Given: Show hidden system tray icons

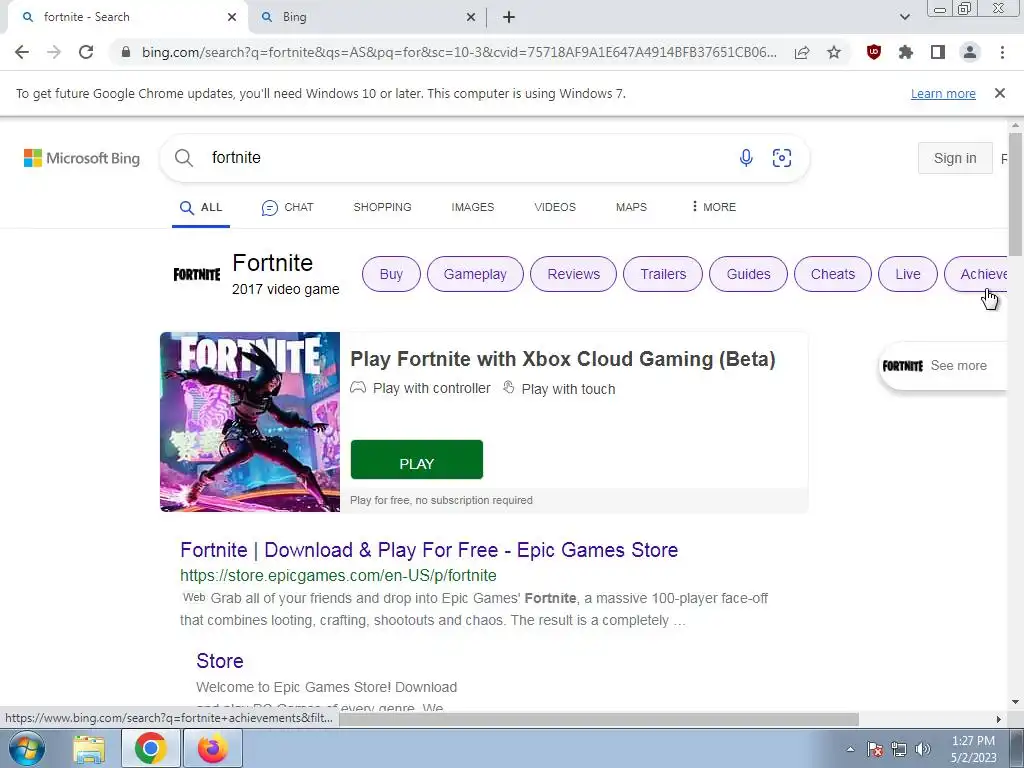Looking at the screenshot, I should (x=850, y=749).
